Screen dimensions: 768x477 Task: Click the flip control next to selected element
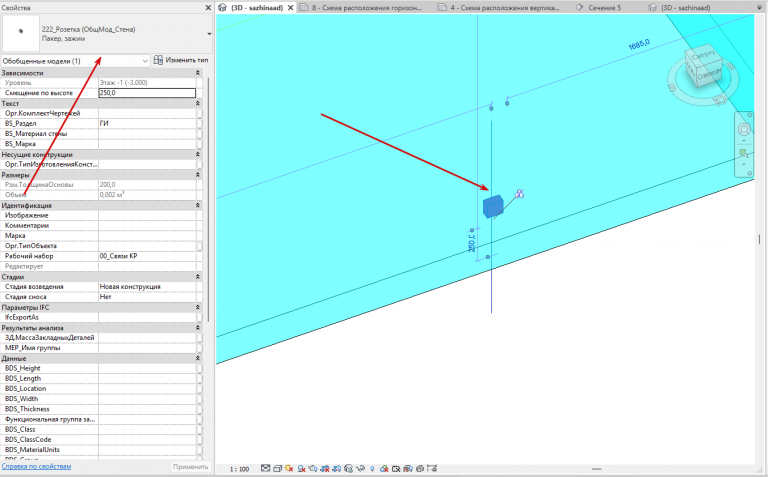click(519, 194)
